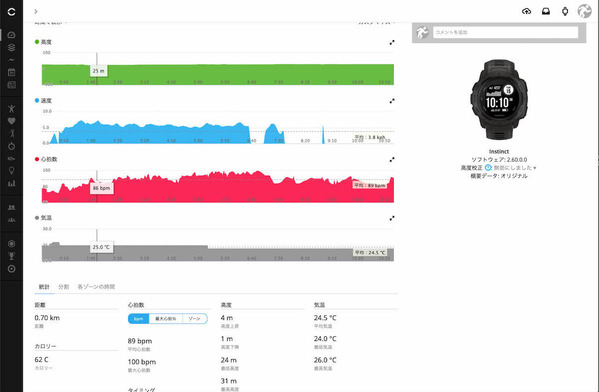599x392 pixels.
Task: Click the 100 bpm max heart rate
Action: pos(142,362)
